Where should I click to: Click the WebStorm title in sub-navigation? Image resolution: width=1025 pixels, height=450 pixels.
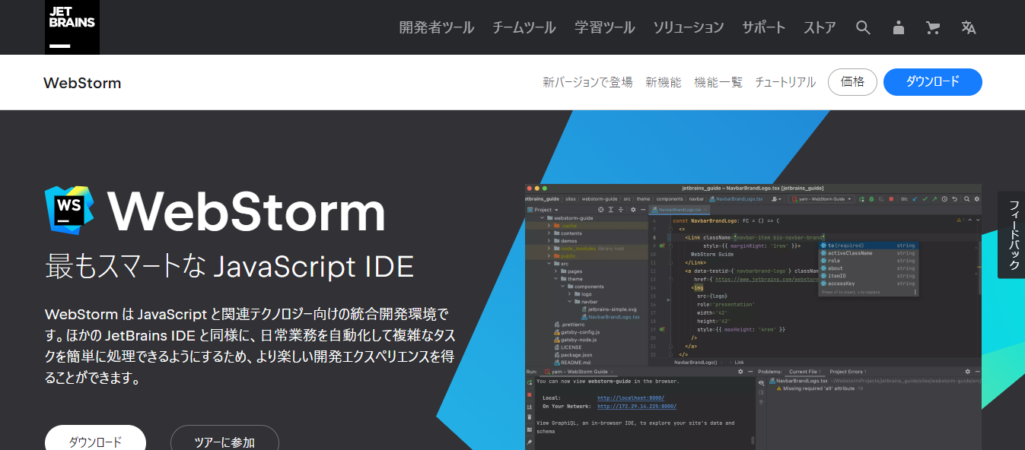(82, 83)
